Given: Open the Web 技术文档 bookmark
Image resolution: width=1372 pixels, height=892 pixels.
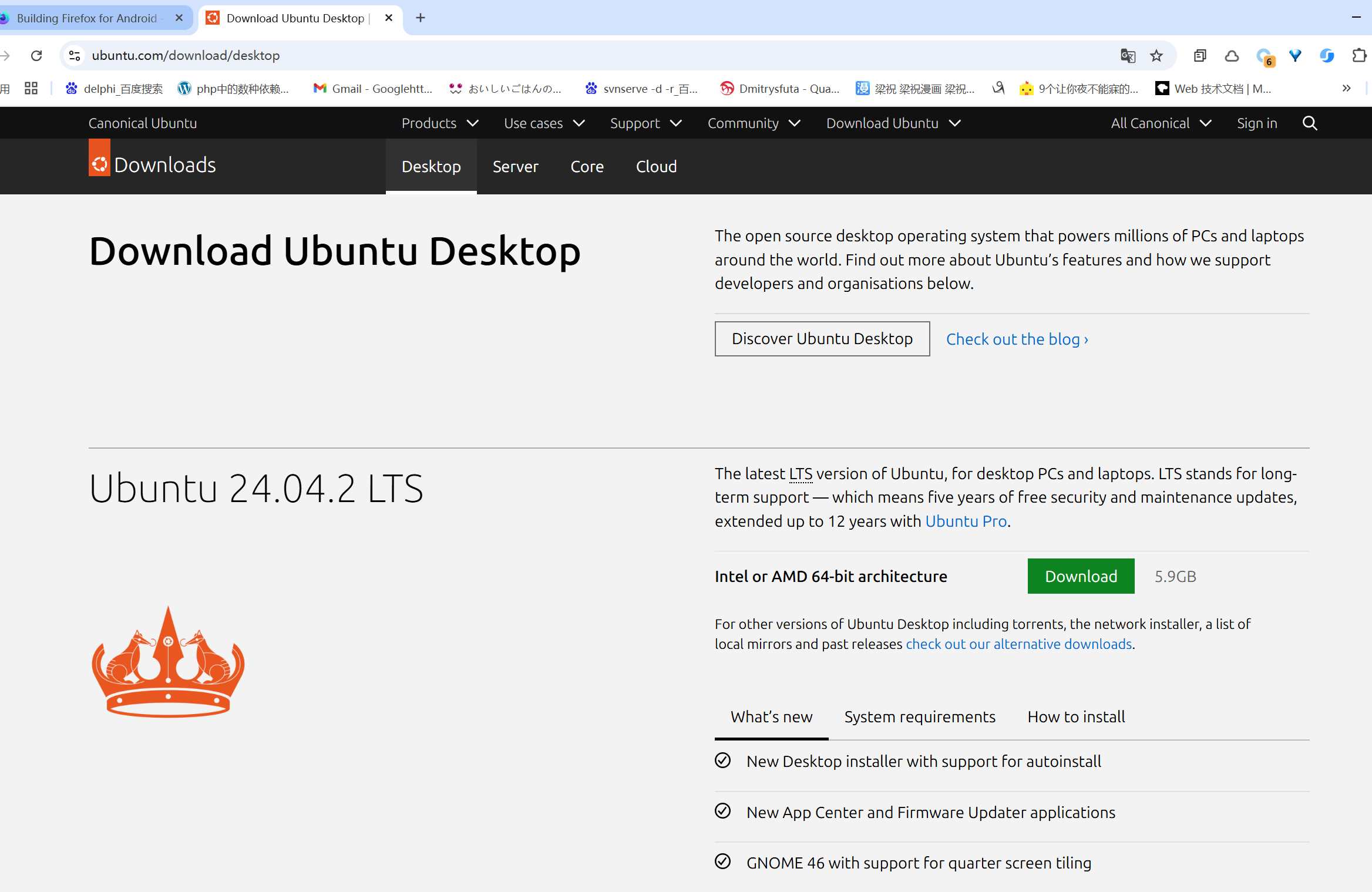Looking at the screenshot, I should [x=1213, y=89].
